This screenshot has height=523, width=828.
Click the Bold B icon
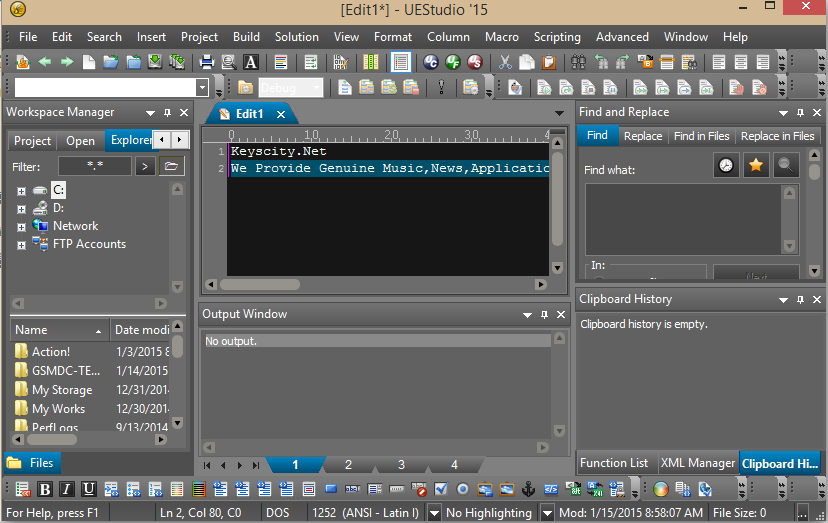point(45,490)
